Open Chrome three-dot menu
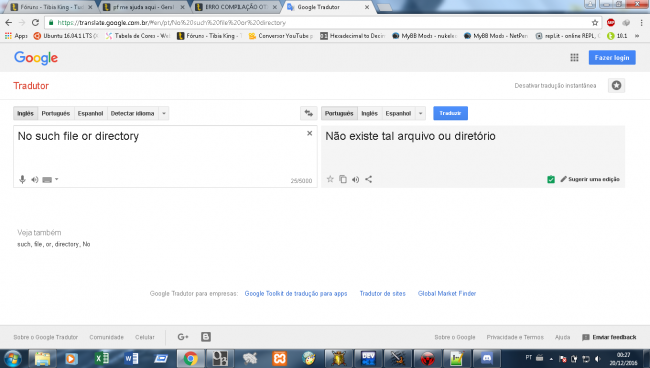The width and height of the screenshot is (650, 368). coord(641,22)
